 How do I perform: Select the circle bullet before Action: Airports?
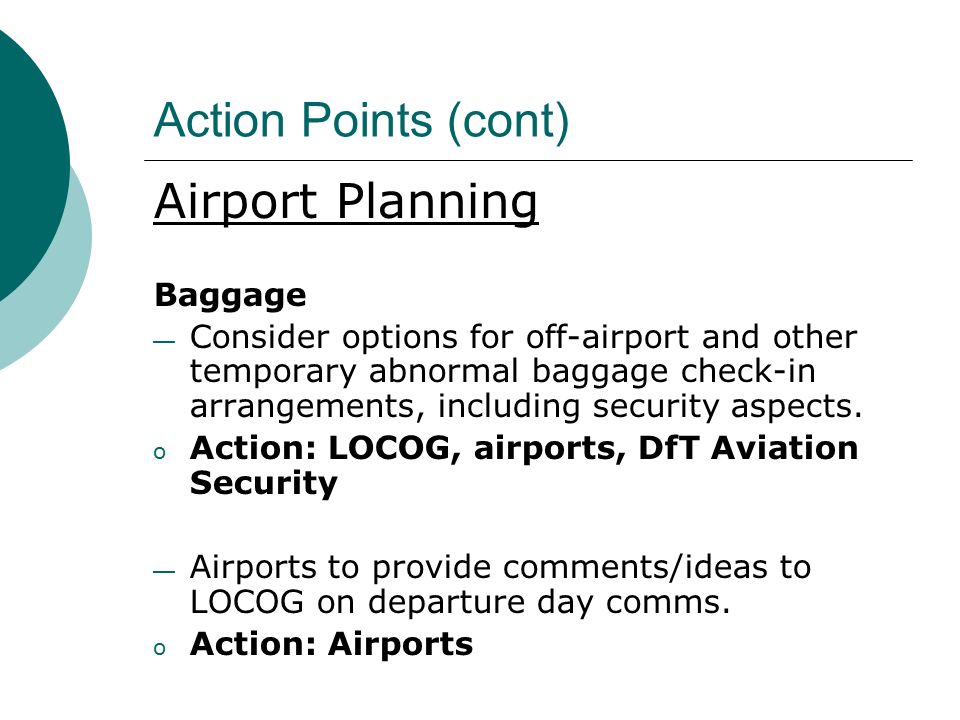[160, 649]
